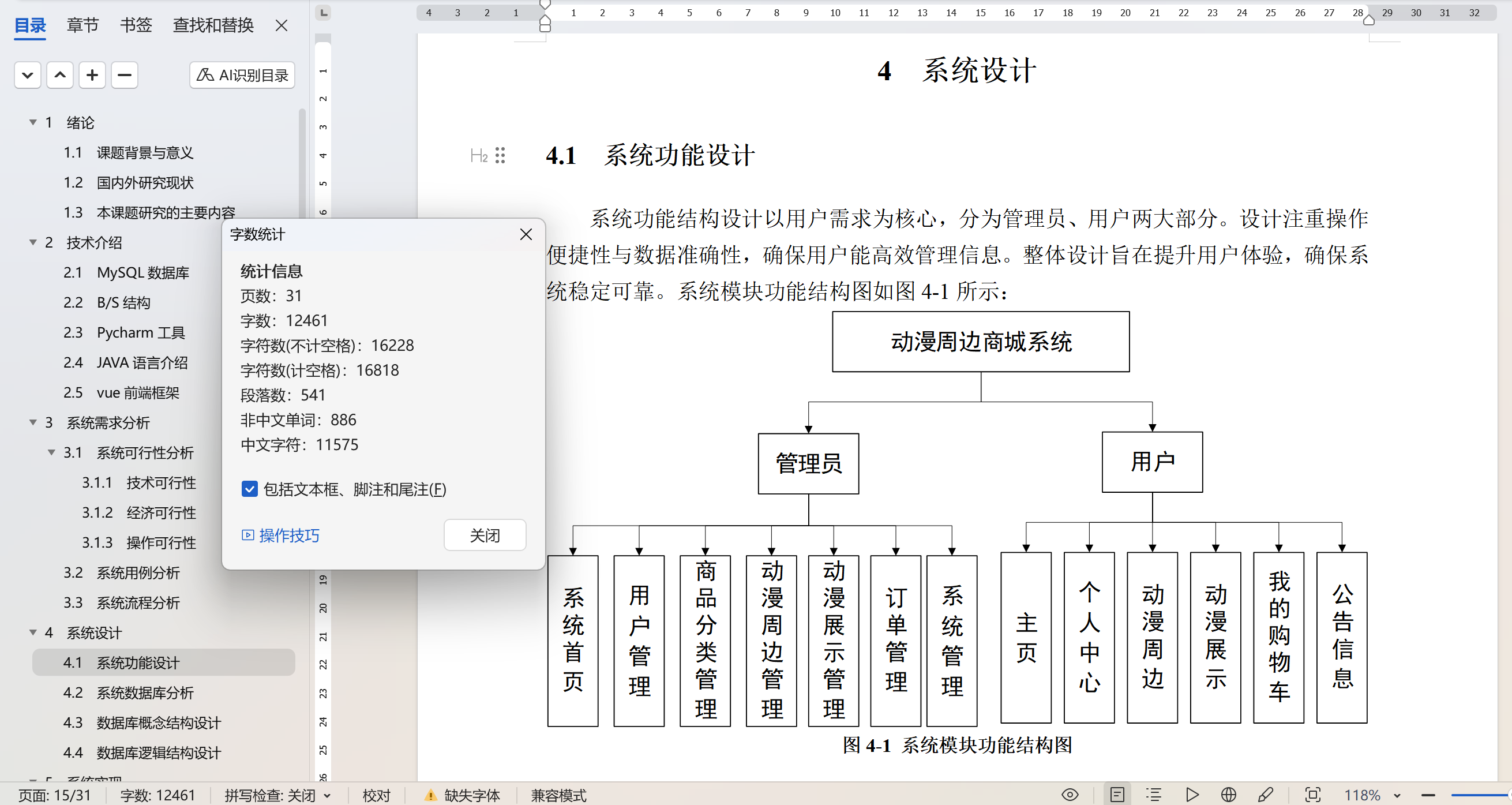The width and height of the screenshot is (1512, 805).
Task: Click 关闭 button in word count dialog
Action: [x=484, y=535]
